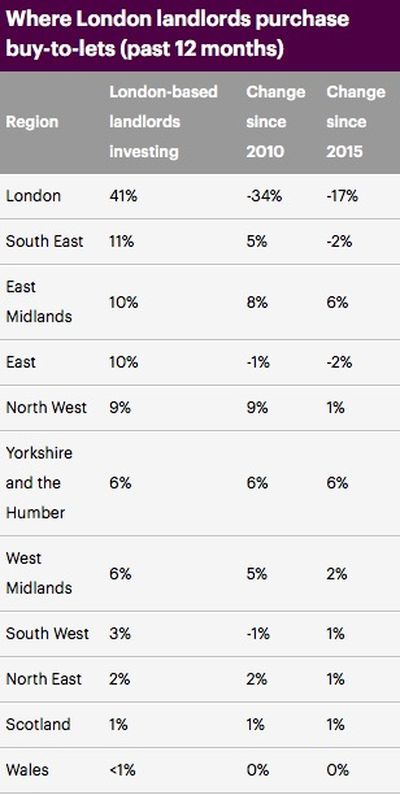
Task: Click the Region column header
Action: [x=32, y=122]
